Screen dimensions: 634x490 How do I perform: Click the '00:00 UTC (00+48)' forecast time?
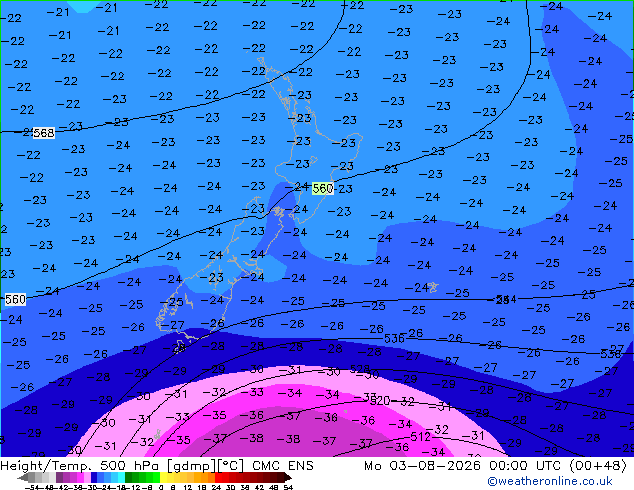click(x=558, y=466)
